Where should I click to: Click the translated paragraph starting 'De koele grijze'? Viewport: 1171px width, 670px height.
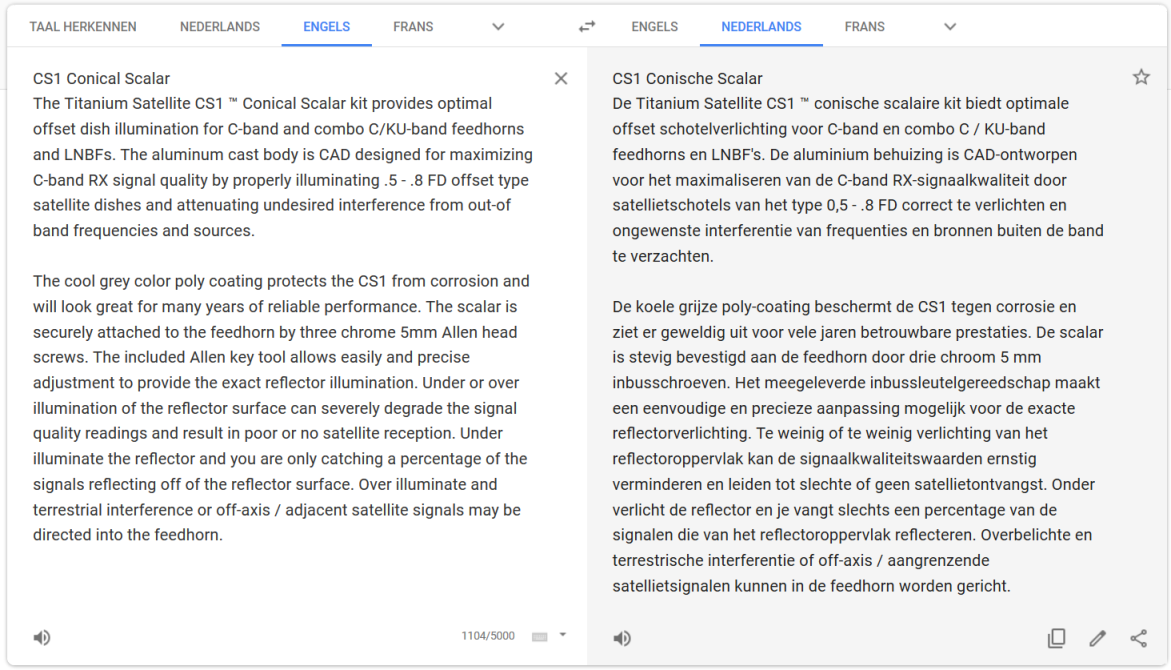point(857,446)
